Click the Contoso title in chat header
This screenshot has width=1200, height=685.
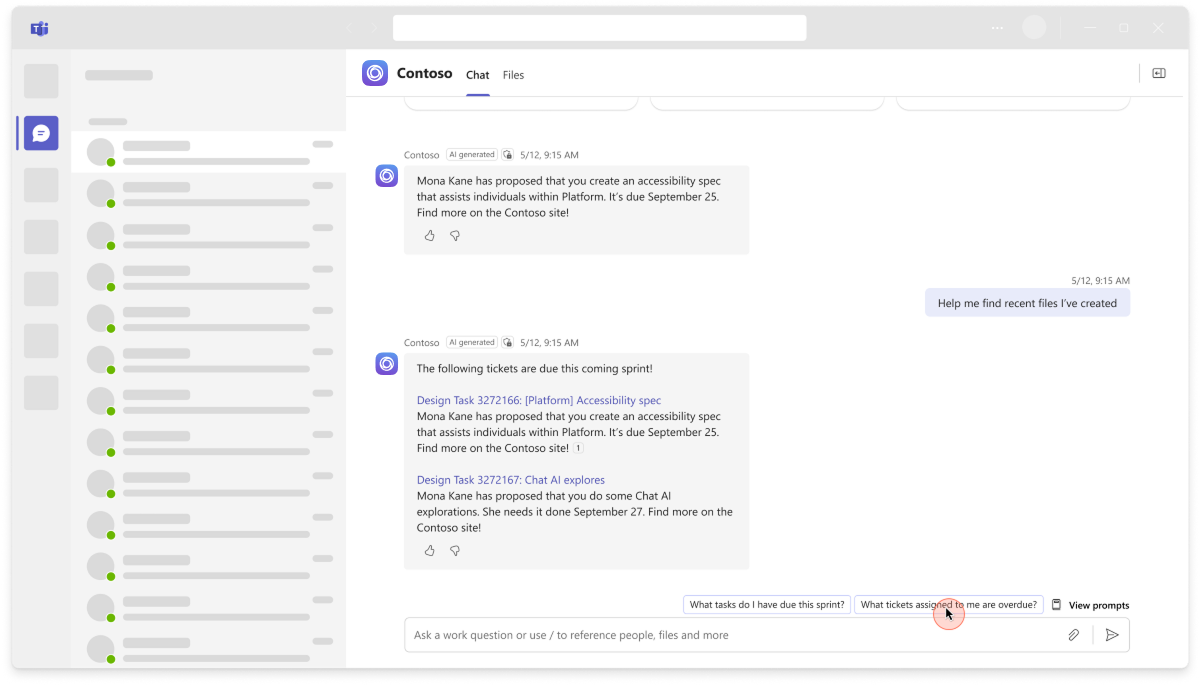(424, 73)
